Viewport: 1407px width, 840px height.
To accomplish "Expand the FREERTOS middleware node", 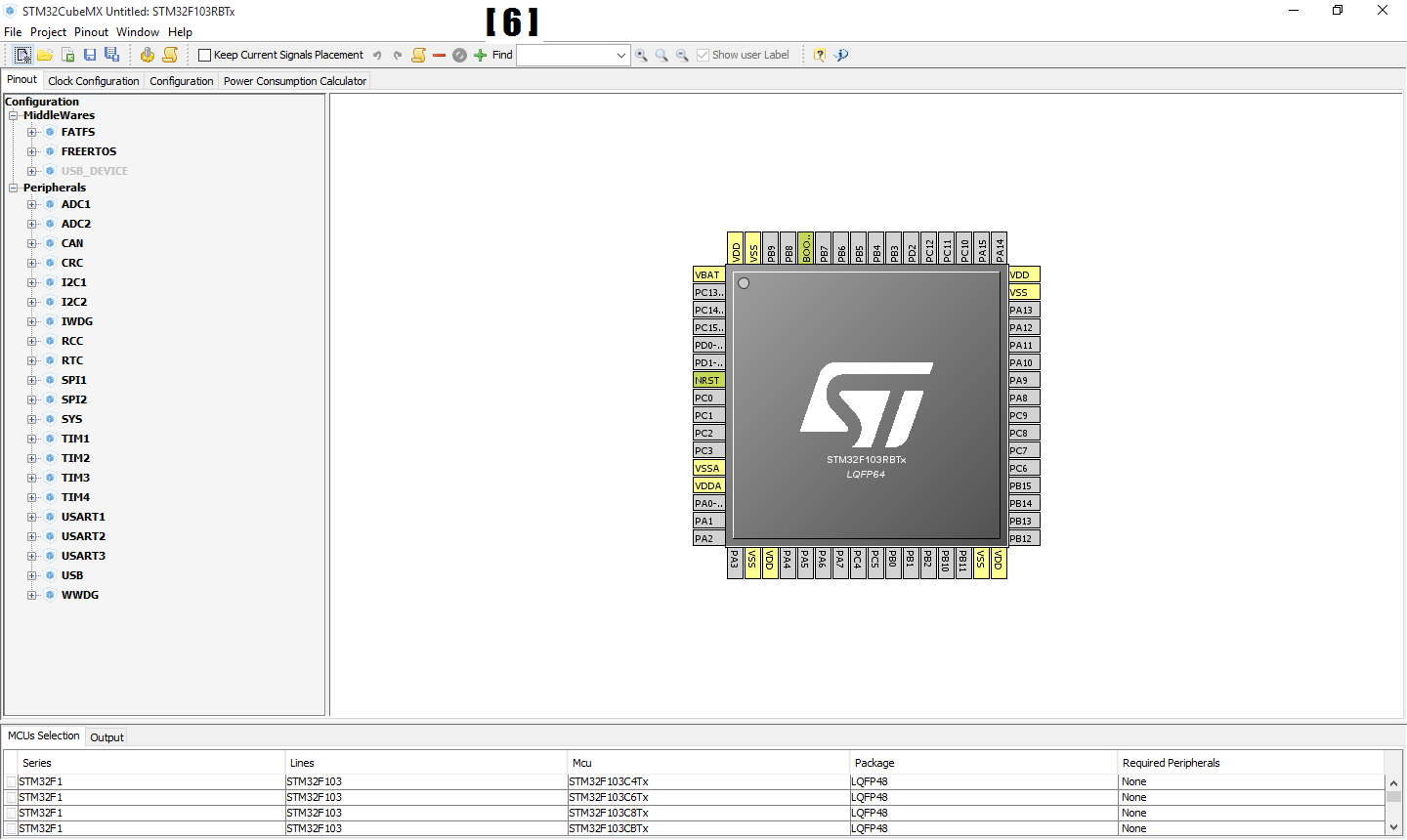I will click(x=31, y=151).
